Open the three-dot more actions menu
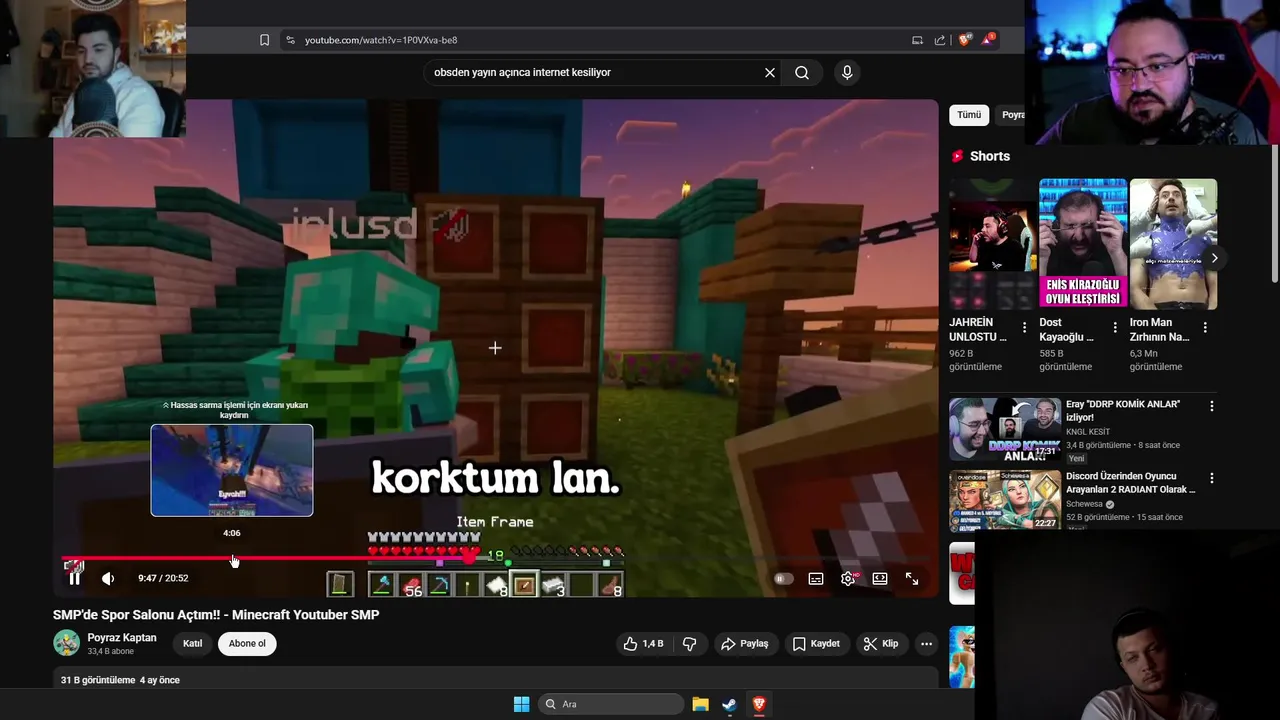Image resolution: width=1280 pixels, height=720 pixels. click(x=927, y=644)
